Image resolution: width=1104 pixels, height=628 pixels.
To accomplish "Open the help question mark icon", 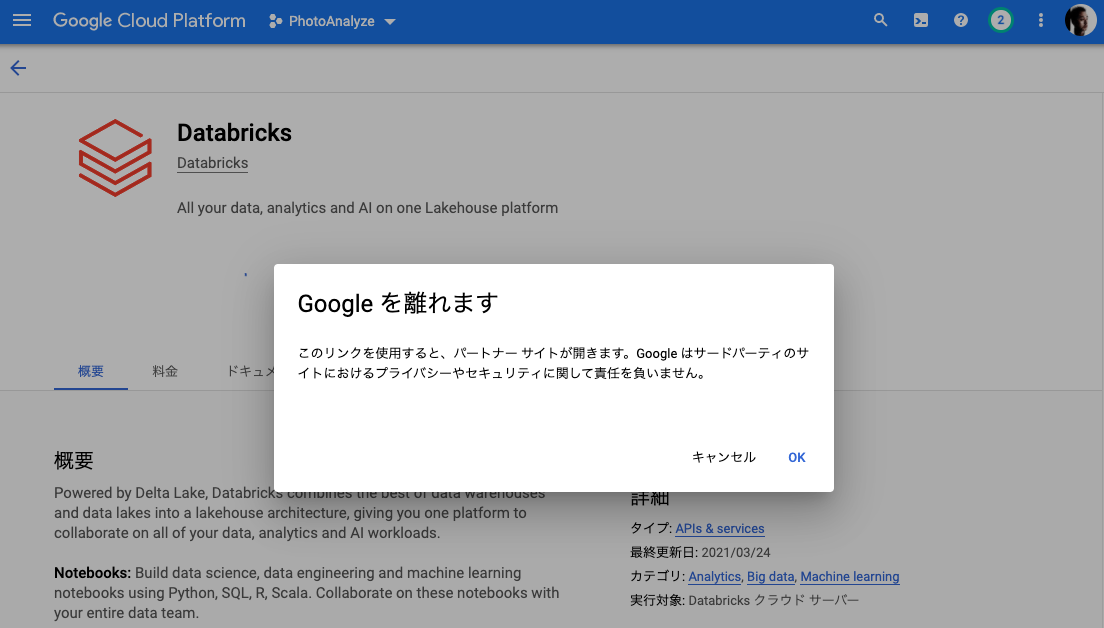I will tap(961, 20).
